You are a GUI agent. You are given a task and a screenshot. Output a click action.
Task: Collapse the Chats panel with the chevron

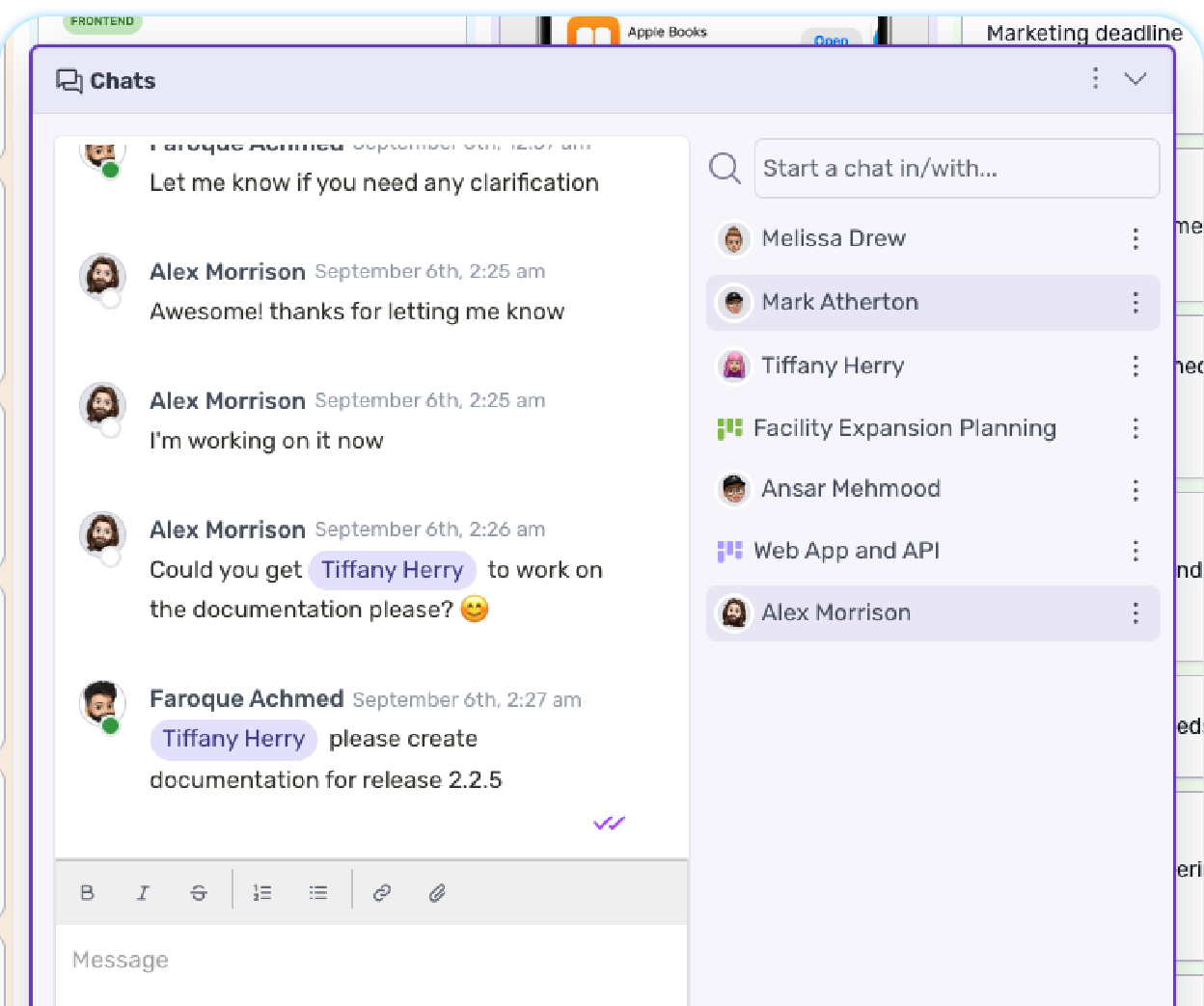(1136, 80)
